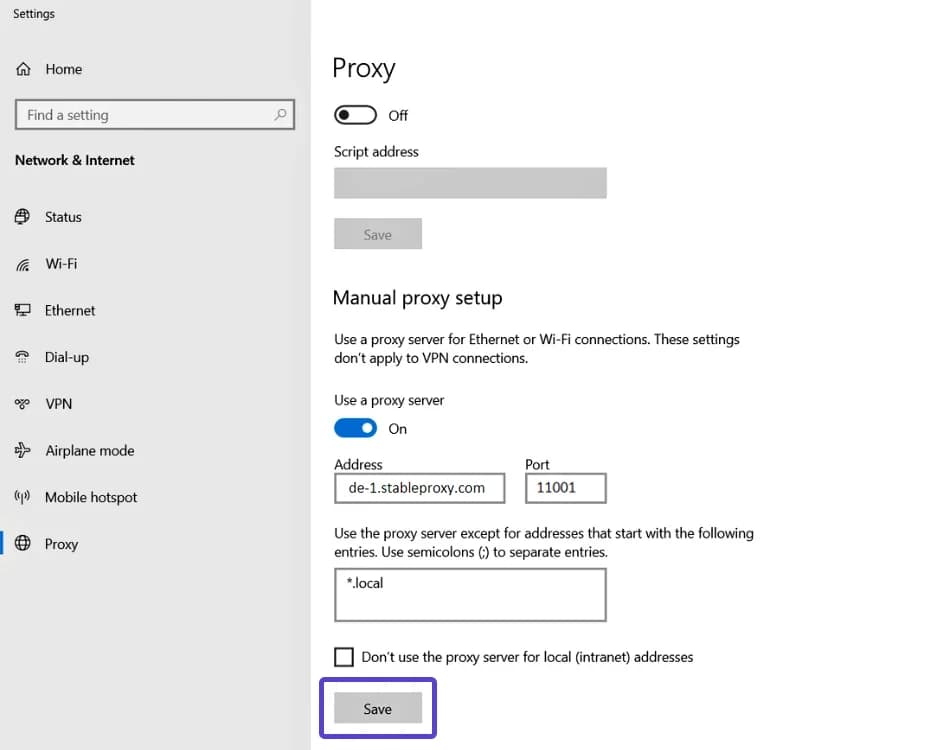The width and height of the screenshot is (940, 750).
Task: Go to the Home settings page
Action: [x=63, y=68]
